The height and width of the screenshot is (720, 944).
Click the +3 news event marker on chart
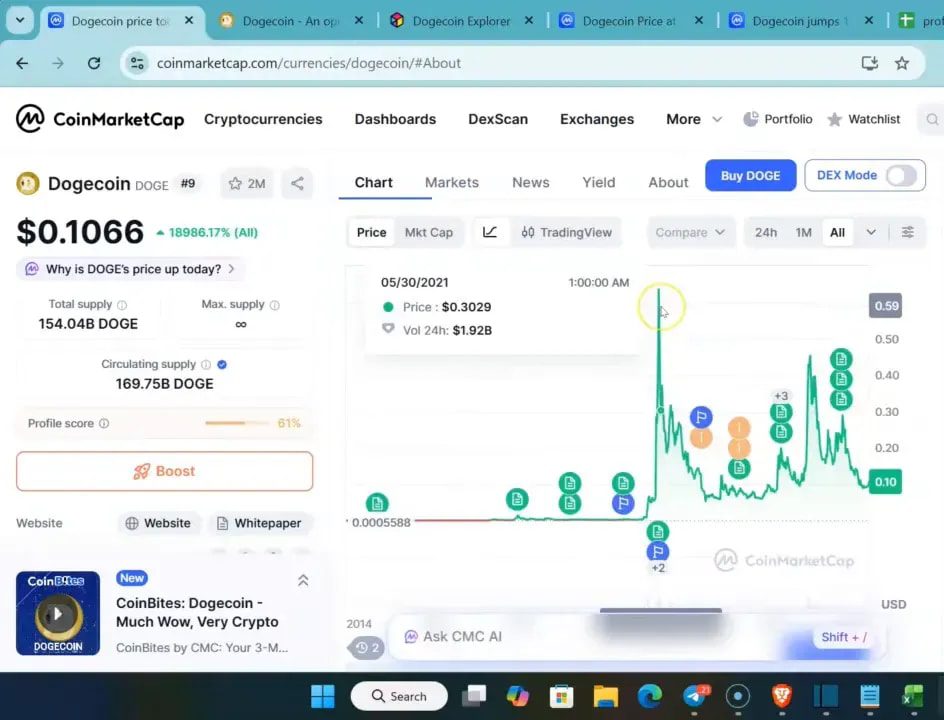(781, 396)
